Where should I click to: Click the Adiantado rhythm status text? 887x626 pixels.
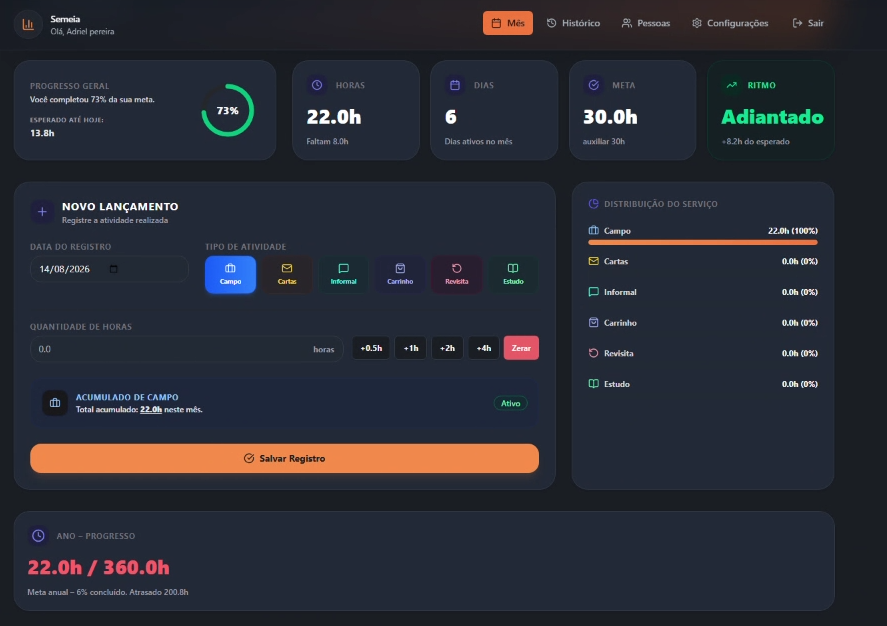(772, 117)
